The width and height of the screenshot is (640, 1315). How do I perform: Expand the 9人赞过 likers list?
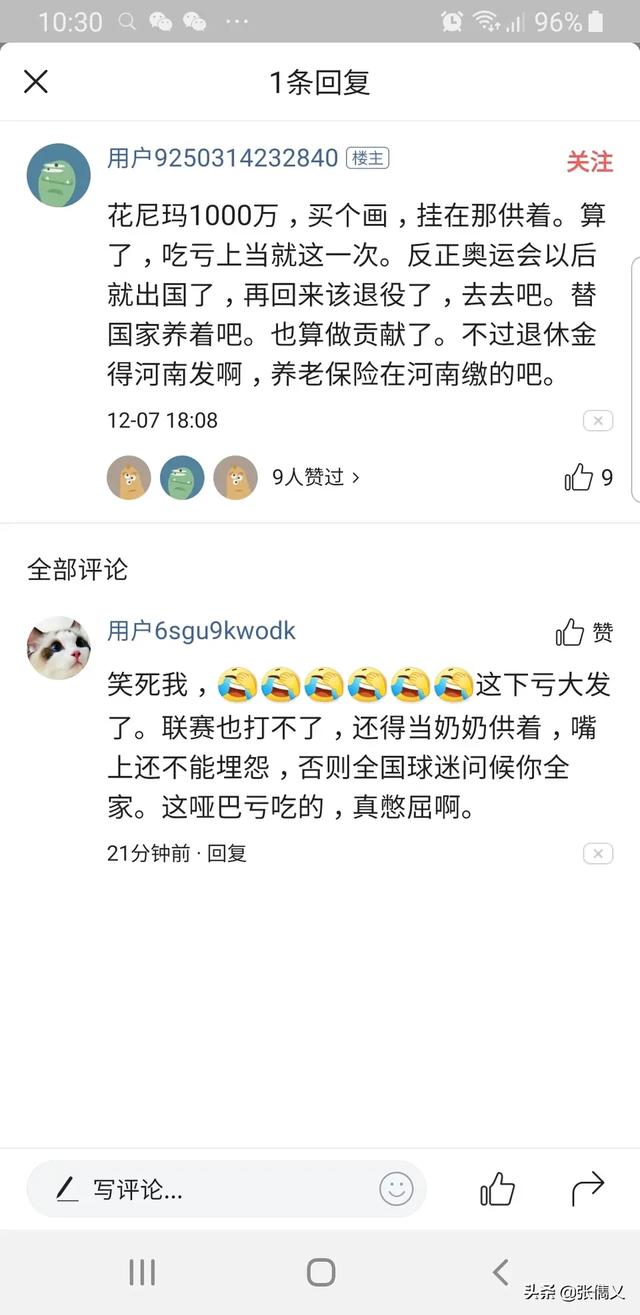316,477
